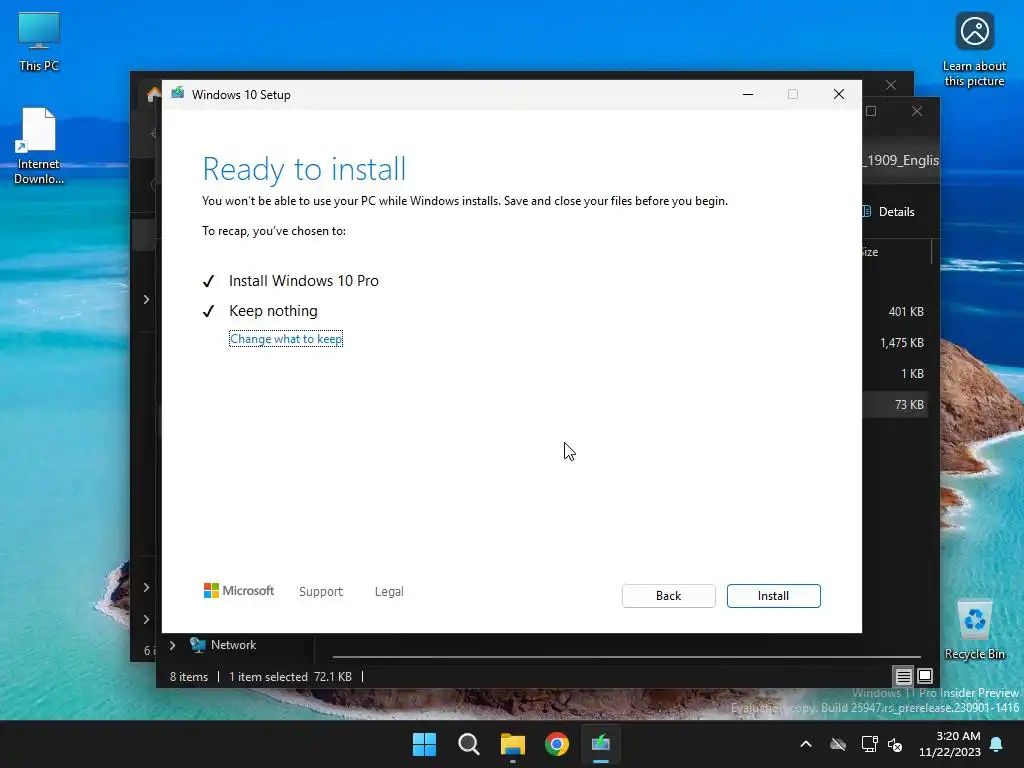
Task: Open the Legal link
Action: (x=389, y=591)
